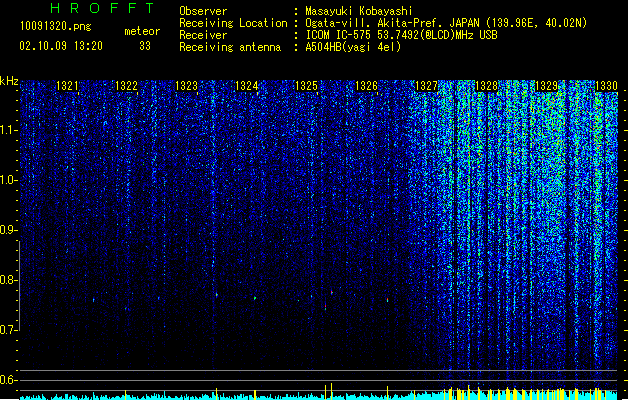Viewport: 629px width, 400px height.
Task: Click the 'Receiving antenna' label
Action: (x=230, y=47)
